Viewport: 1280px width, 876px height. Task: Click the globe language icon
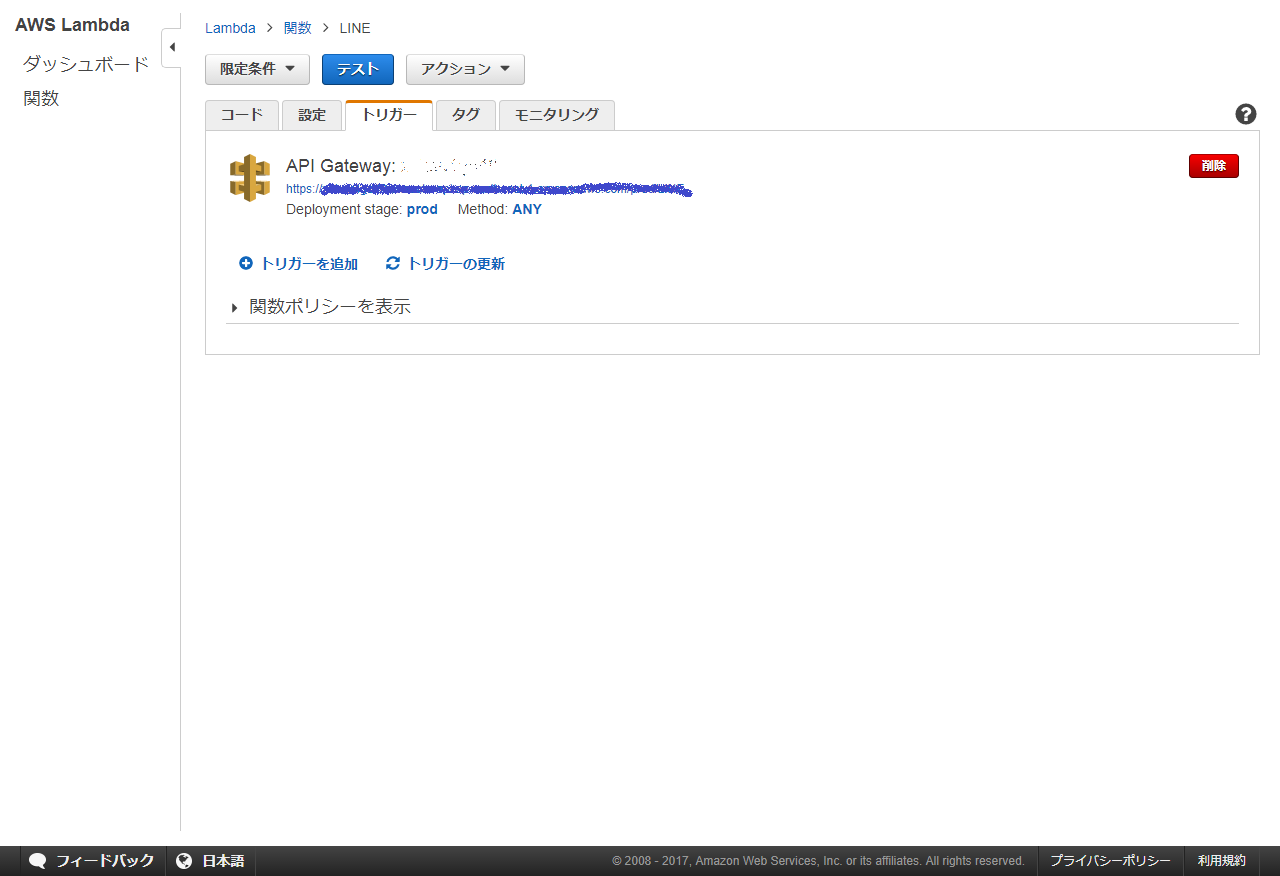(184, 861)
